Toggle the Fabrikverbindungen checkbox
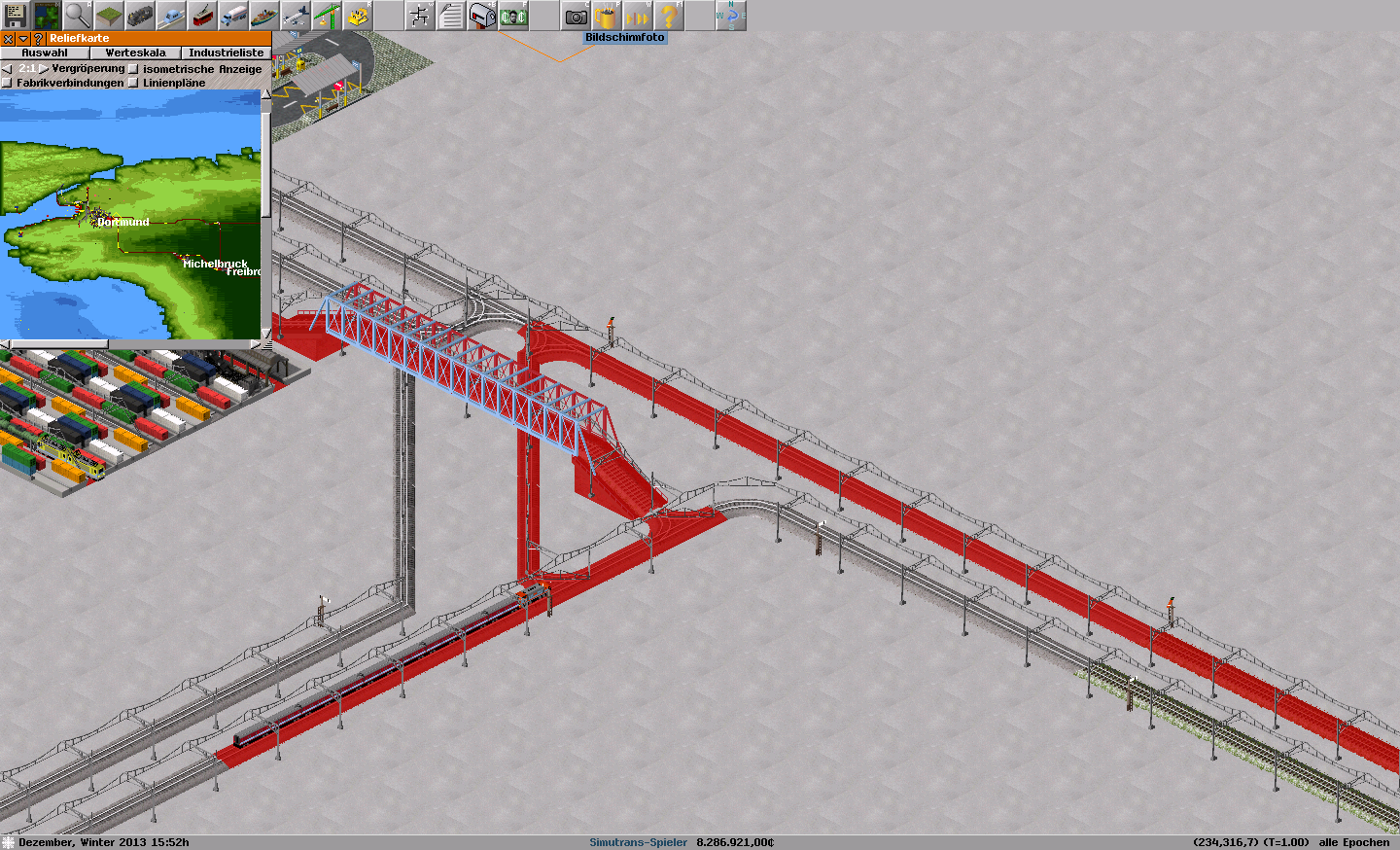The width and height of the screenshot is (1400, 850). (8, 83)
